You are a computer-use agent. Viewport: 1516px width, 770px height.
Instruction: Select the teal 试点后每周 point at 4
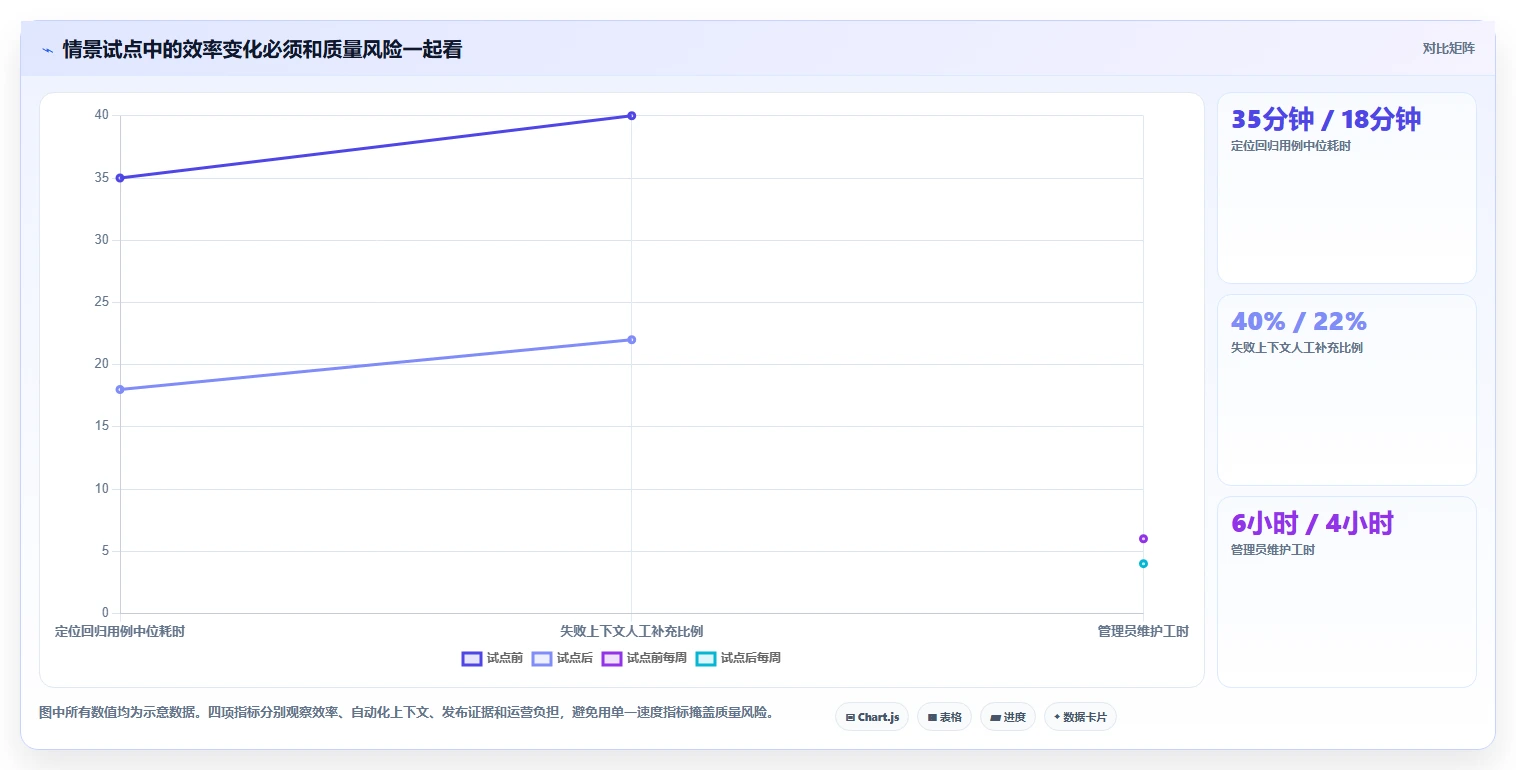click(1143, 564)
